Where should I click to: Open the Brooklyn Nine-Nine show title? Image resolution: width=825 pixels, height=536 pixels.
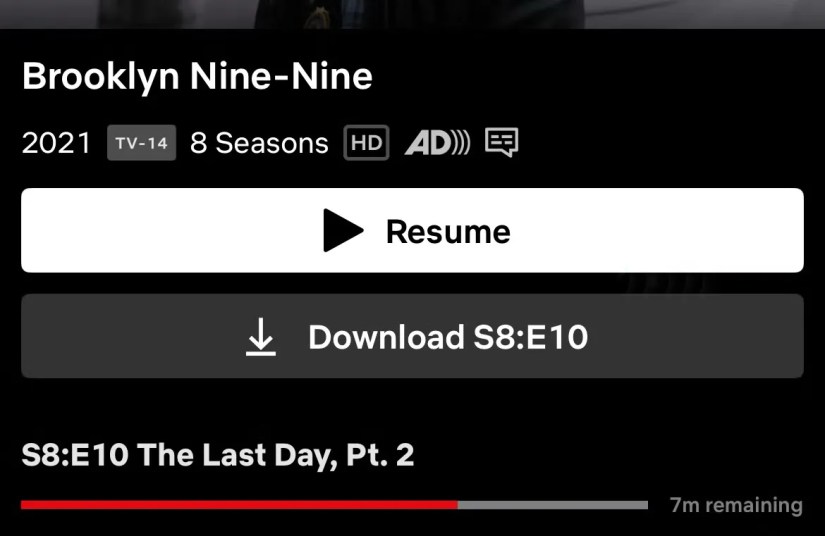[197, 77]
